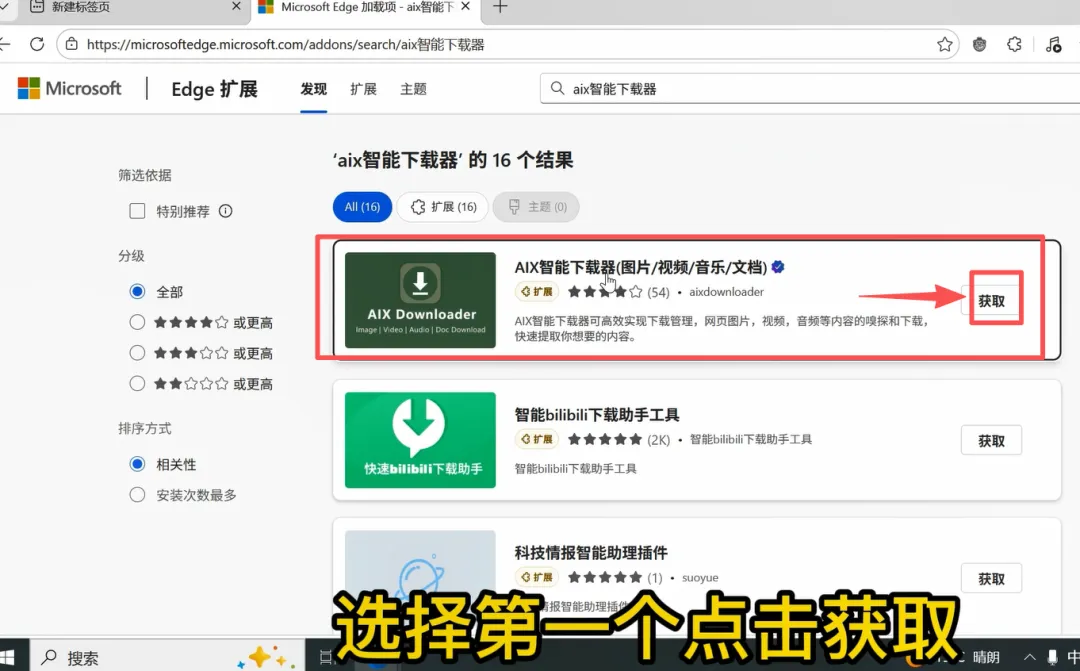Click the search magnifier icon in Edge add-ons
This screenshot has width=1080, height=671.
(557, 88)
